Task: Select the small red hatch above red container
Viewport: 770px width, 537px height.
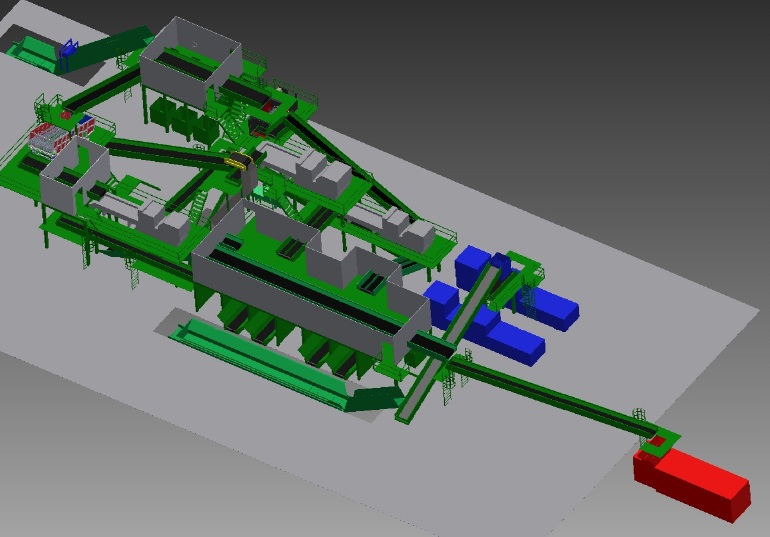Action: (657, 441)
